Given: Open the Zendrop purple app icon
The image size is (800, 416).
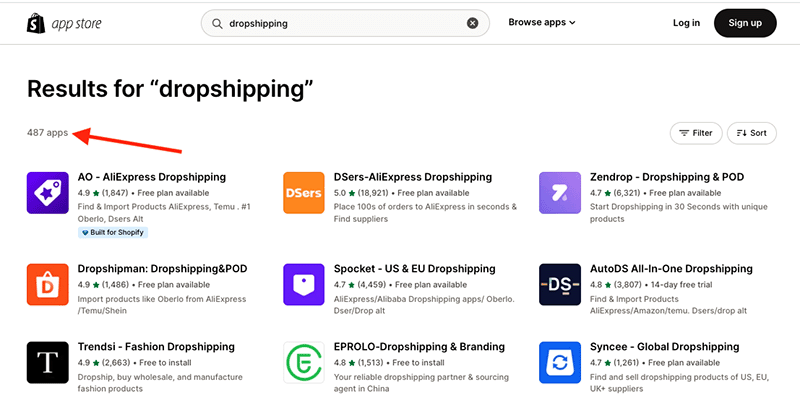Looking at the screenshot, I should coord(560,193).
